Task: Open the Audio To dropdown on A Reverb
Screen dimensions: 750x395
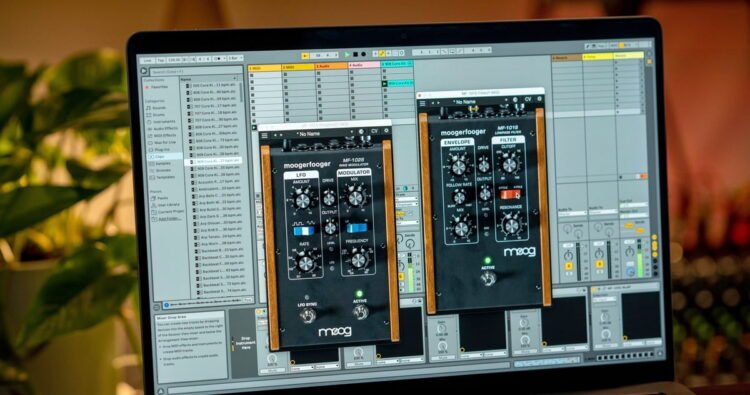Action: [572, 213]
